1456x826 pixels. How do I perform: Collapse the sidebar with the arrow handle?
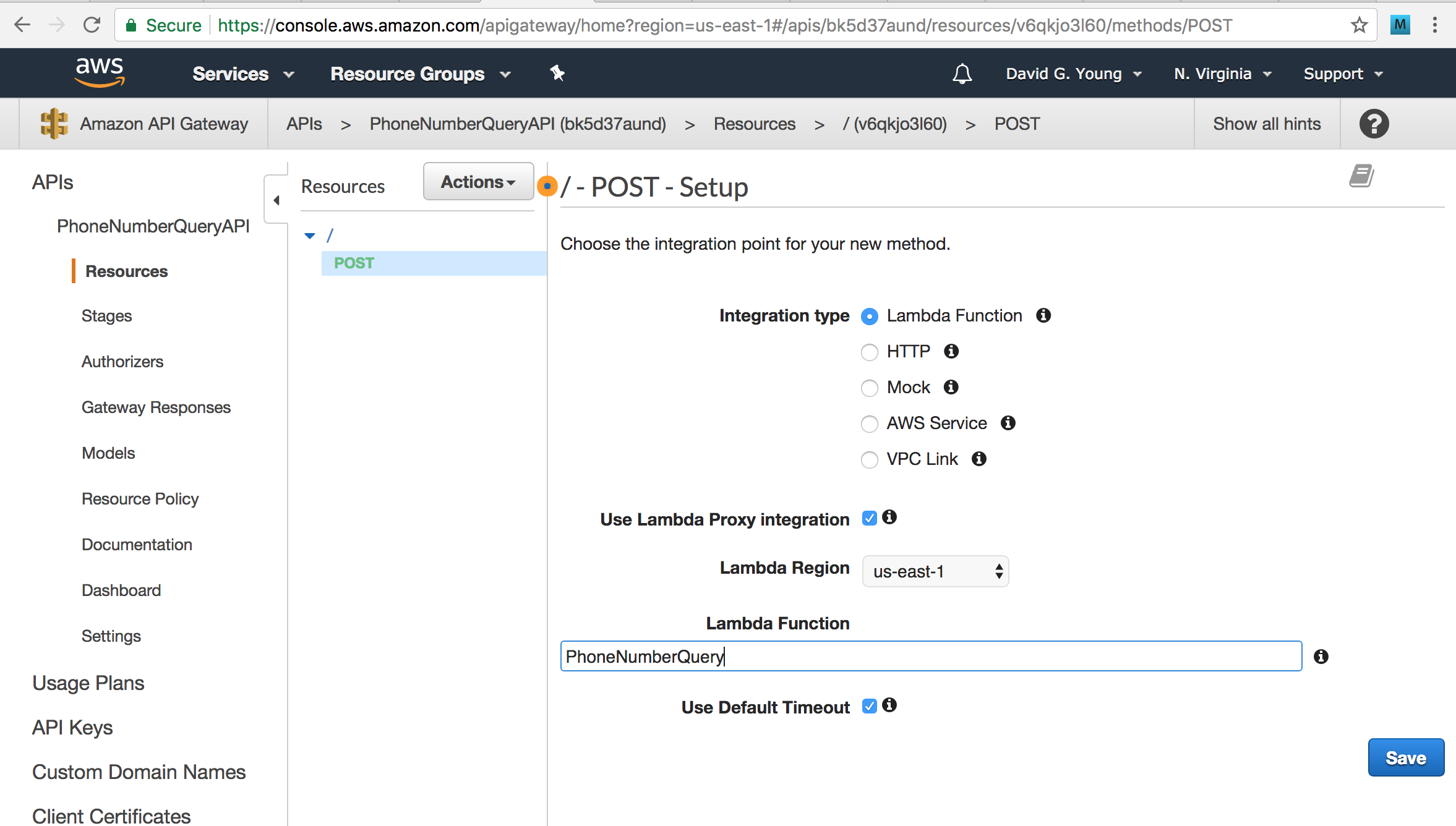(x=276, y=200)
